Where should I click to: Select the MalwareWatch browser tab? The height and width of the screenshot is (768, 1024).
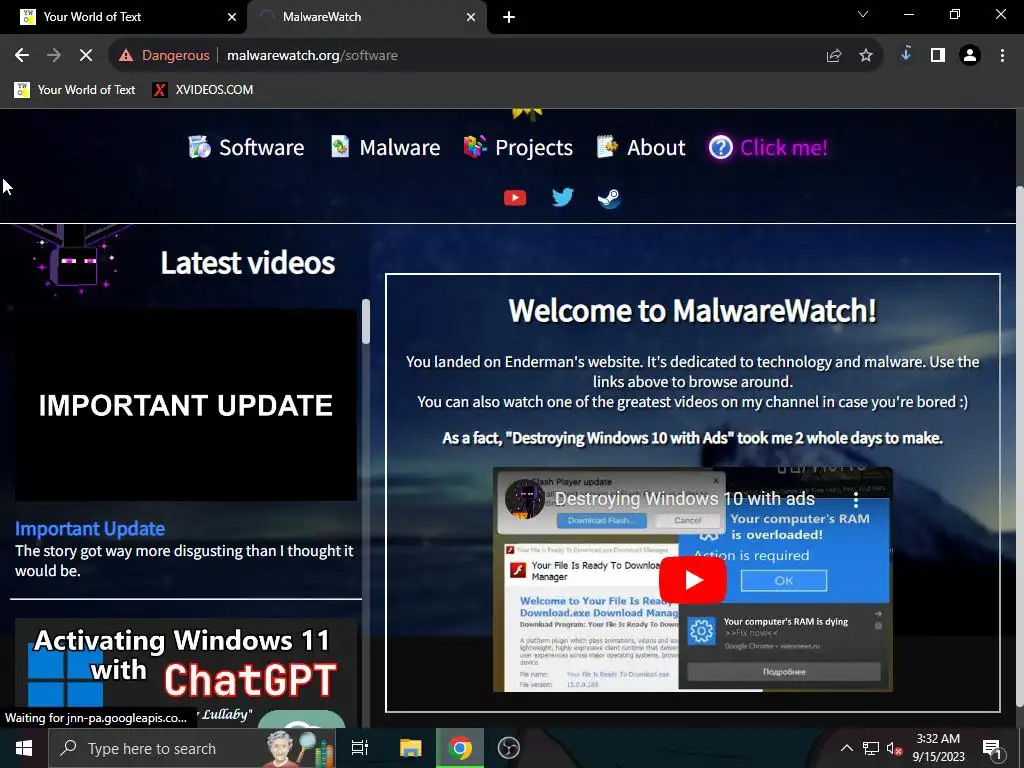coord(366,17)
